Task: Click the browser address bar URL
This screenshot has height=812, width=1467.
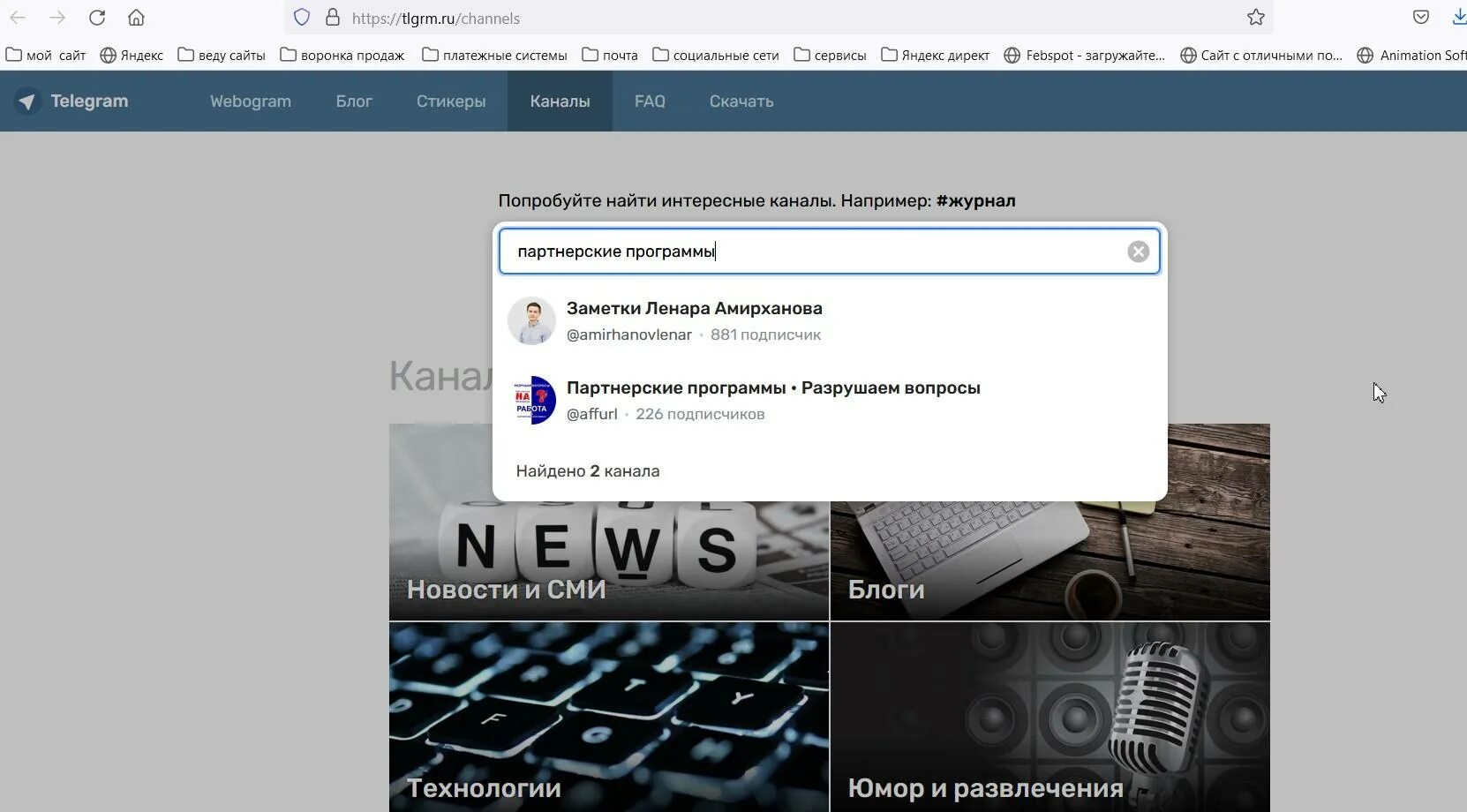Action: tap(436, 19)
